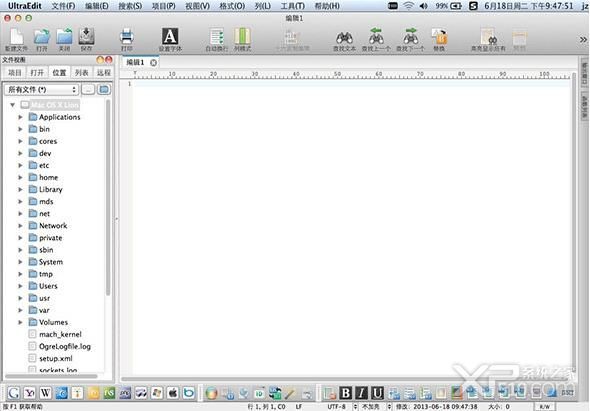Expand the Applications folder
This screenshot has height=411, width=590.
tap(20, 117)
